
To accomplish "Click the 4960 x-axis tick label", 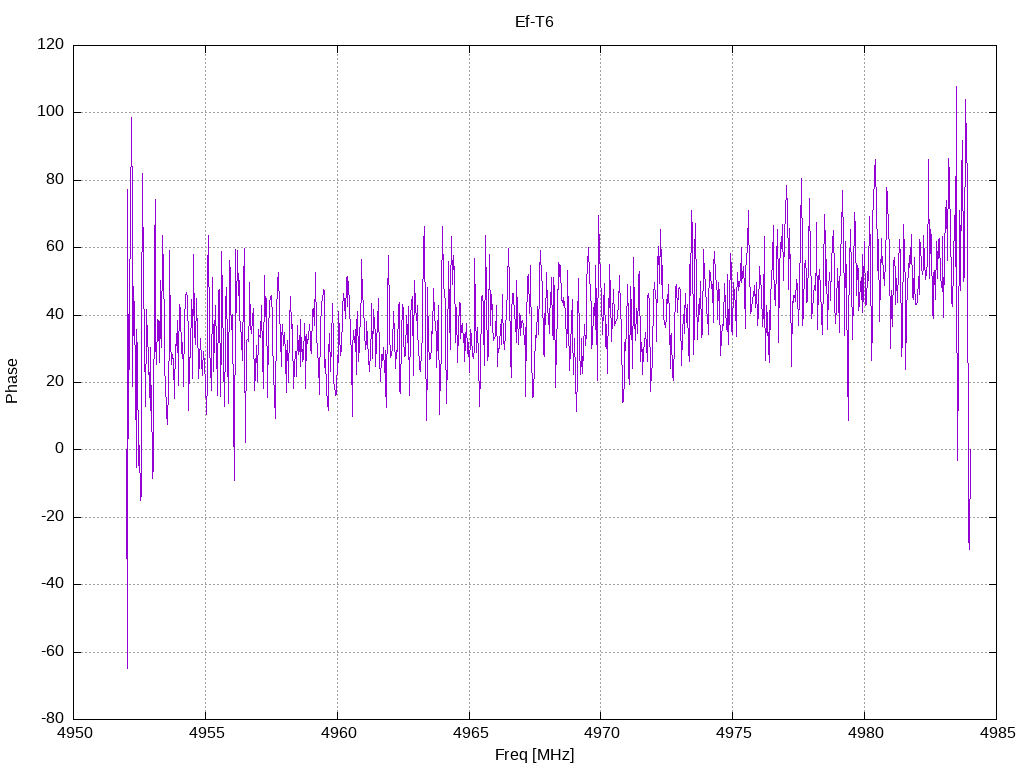I will click(x=338, y=733).
